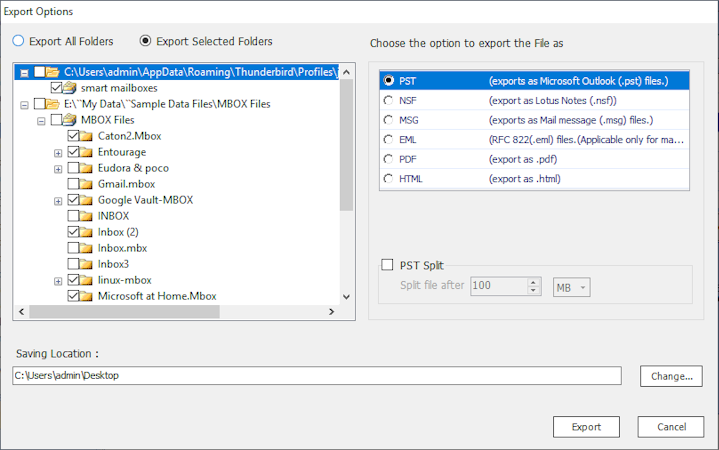Click the smart mailboxes folder icon

pyautogui.click(x=70, y=88)
